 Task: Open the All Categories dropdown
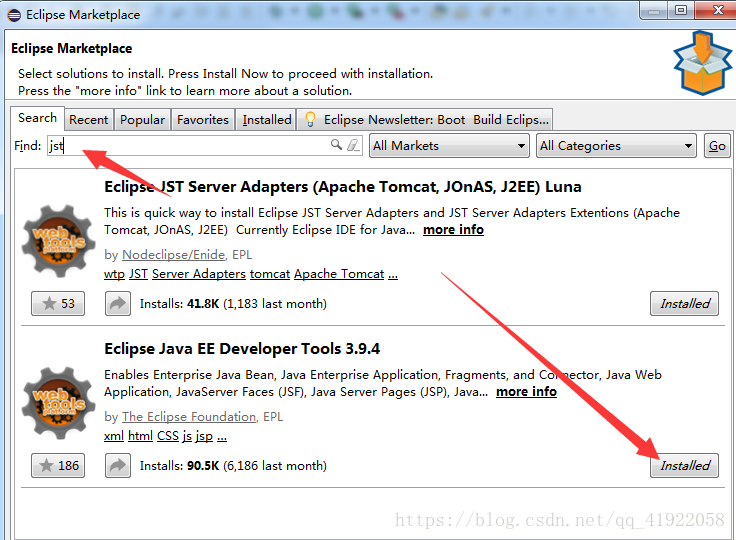[616, 146]
